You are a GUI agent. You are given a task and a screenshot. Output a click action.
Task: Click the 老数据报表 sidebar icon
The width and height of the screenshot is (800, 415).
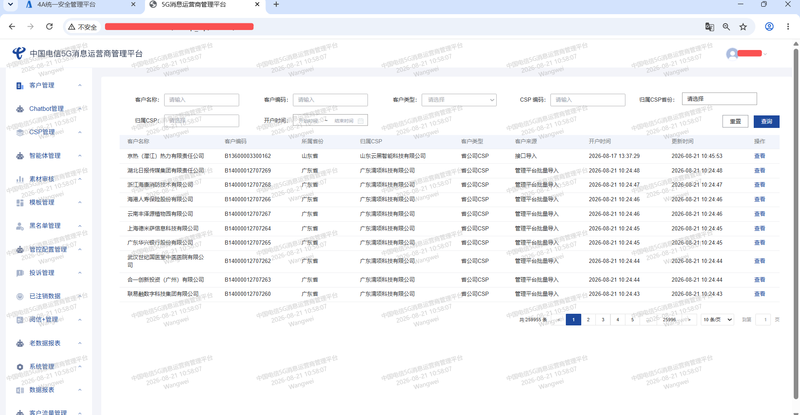tap(19, 344)
